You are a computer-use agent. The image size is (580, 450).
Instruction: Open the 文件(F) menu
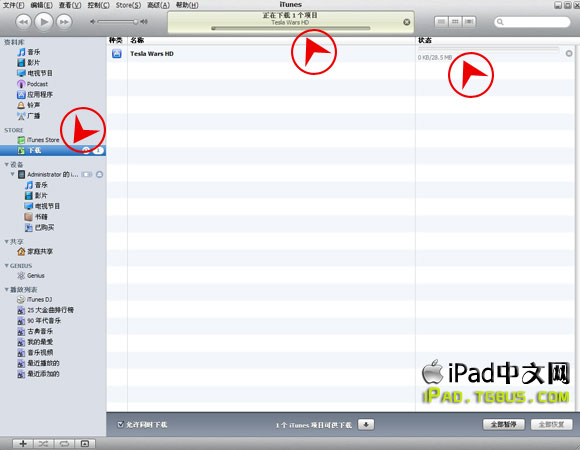[x=14, y=5]
